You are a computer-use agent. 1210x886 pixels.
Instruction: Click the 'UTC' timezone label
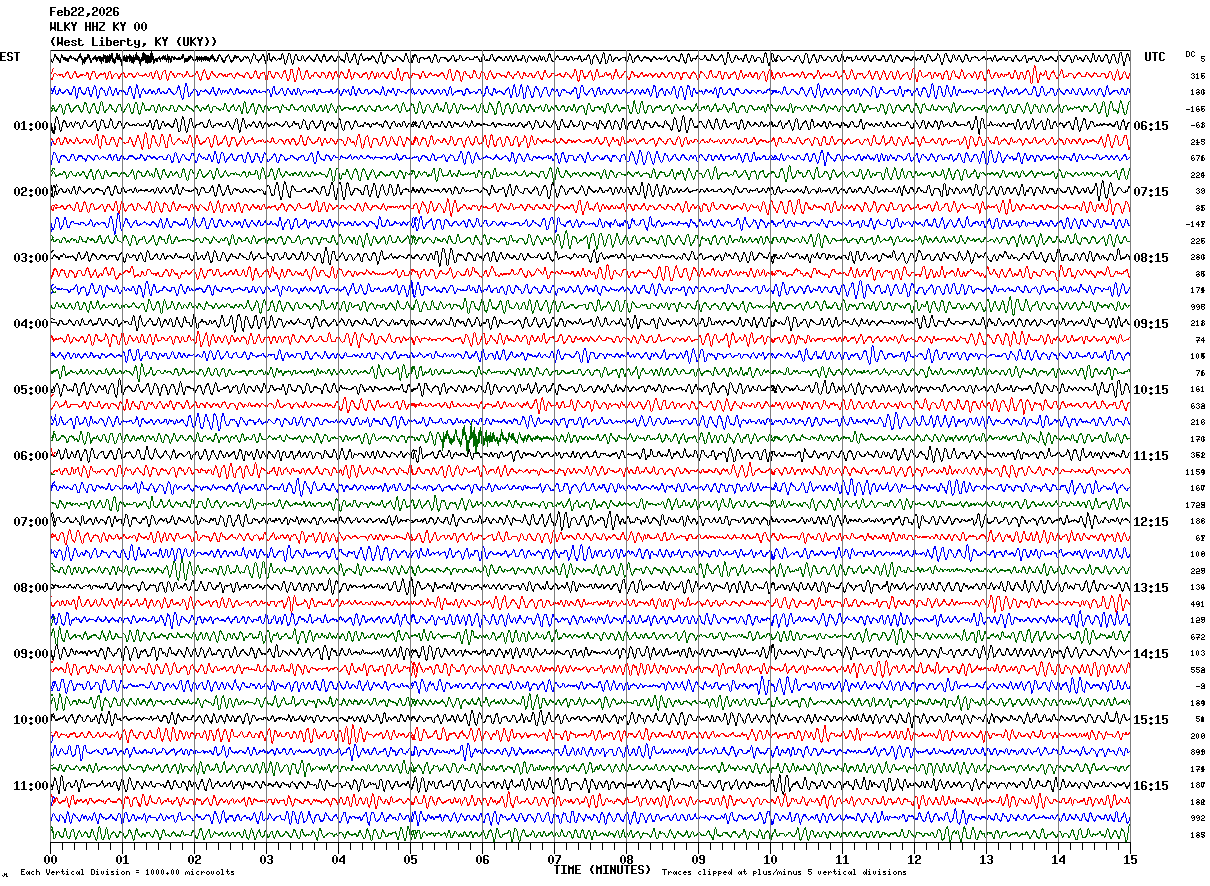pyautogui.click(x=1155, y=57)
